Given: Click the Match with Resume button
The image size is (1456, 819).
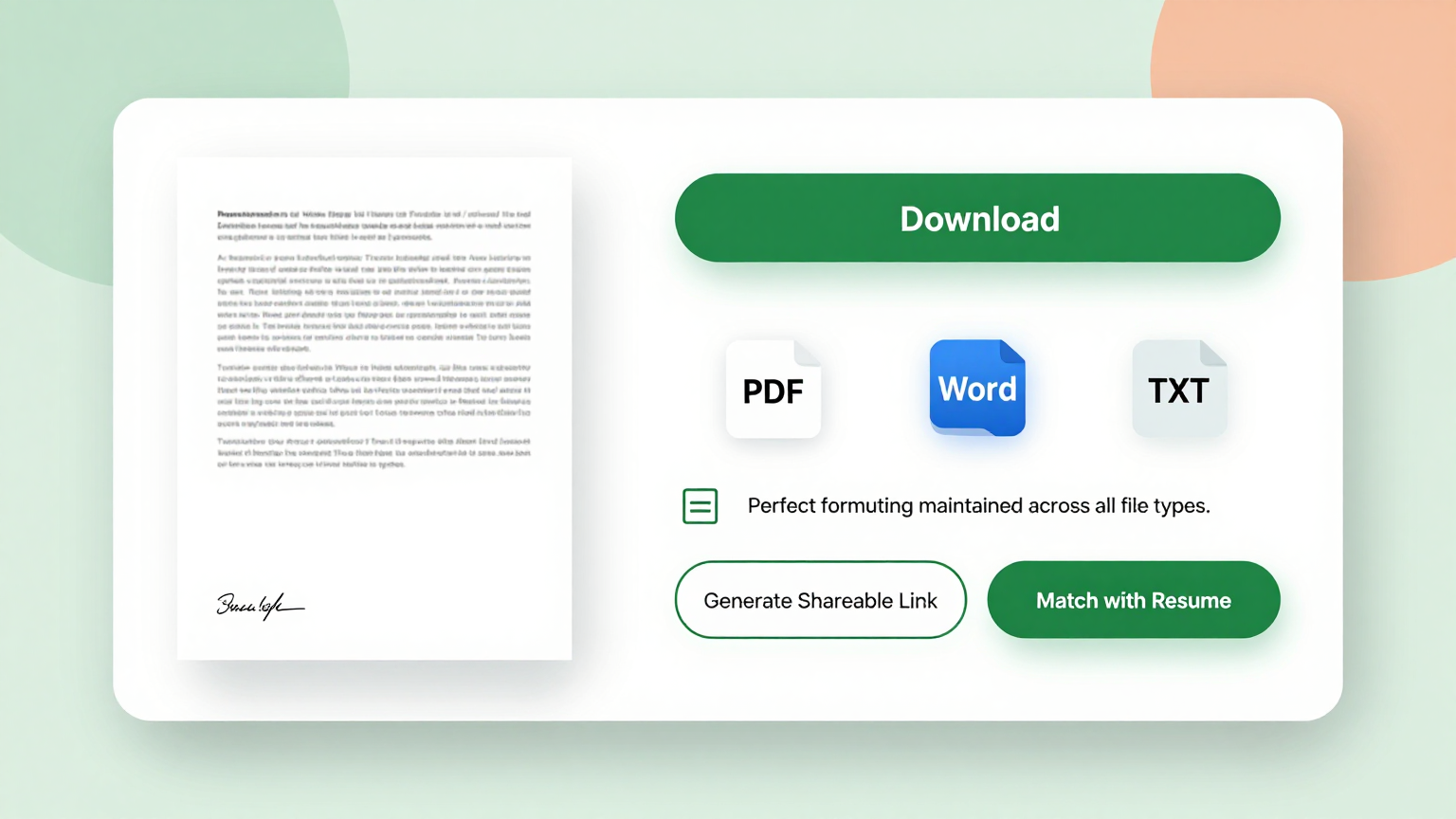Looking at the screenshot, I should pos(1133,600).
